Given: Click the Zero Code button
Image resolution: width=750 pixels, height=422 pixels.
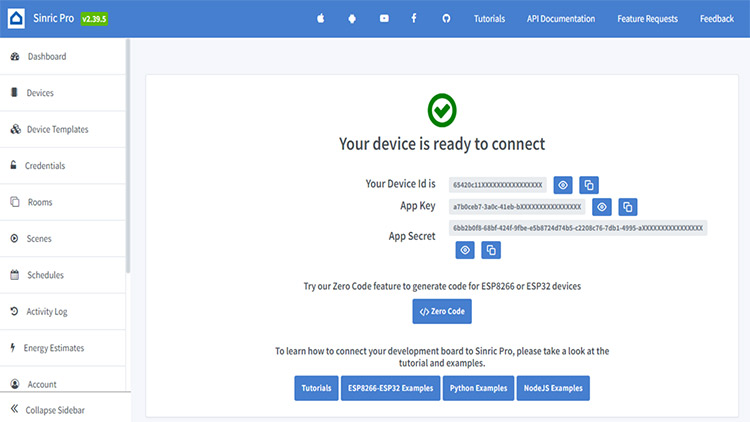Looking at the screenshot, I should coord(442,311).
